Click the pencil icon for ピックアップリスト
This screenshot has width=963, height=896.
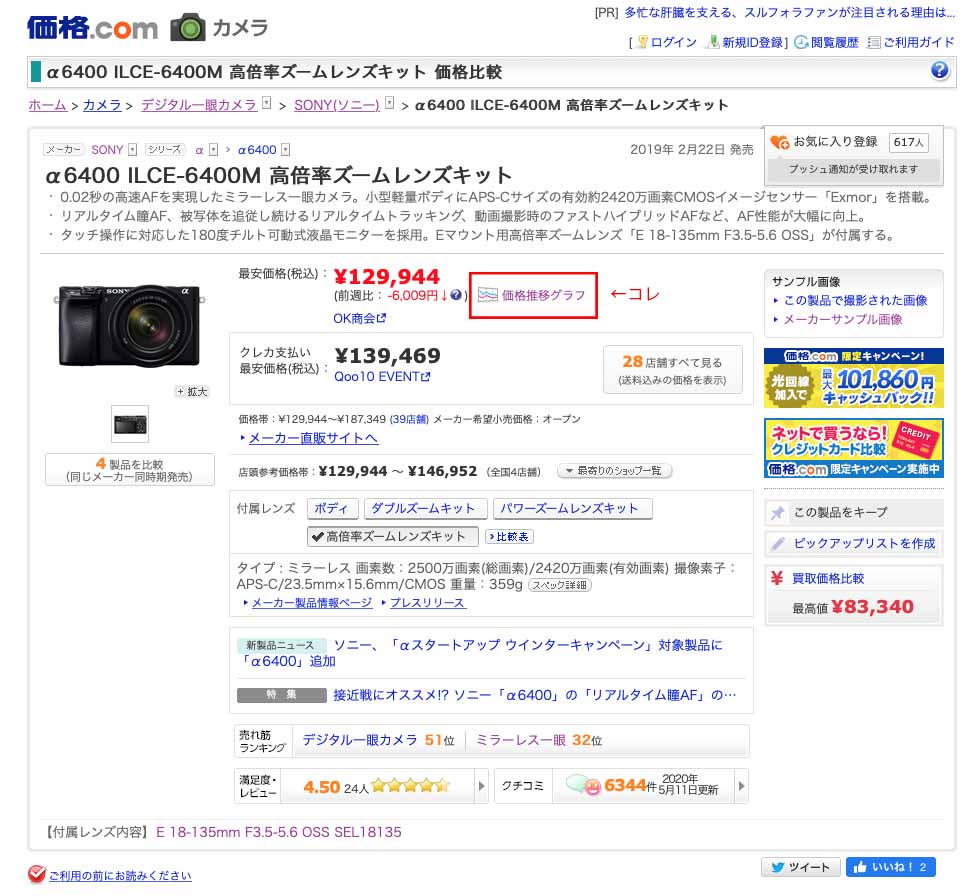point(778,543)
